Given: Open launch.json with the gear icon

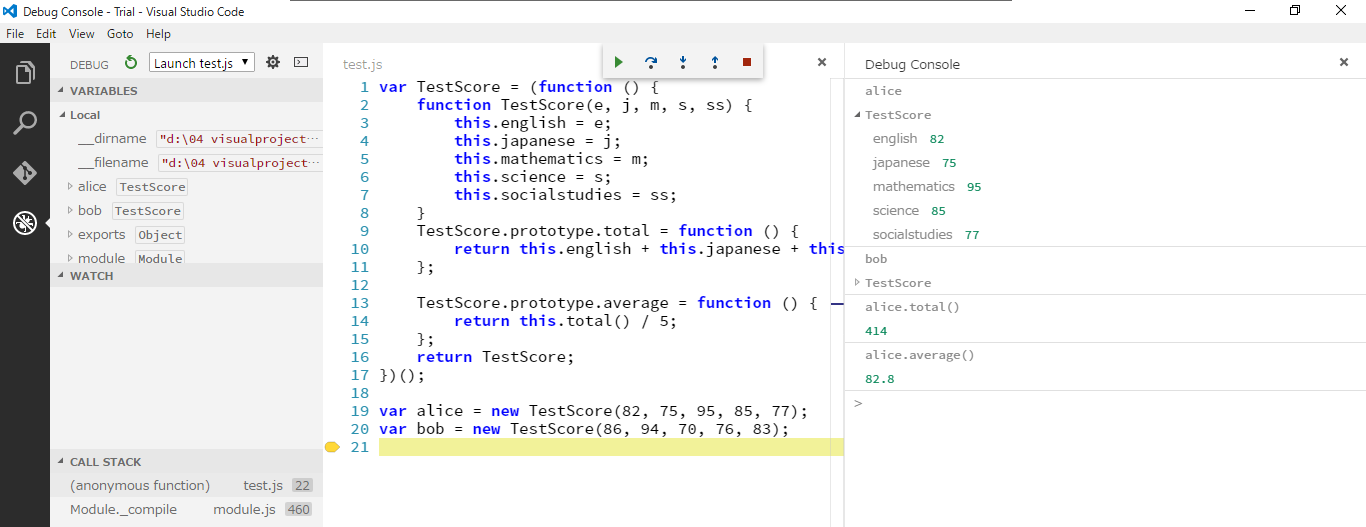Looking at the screenshot, I should [x=273, y=63].
